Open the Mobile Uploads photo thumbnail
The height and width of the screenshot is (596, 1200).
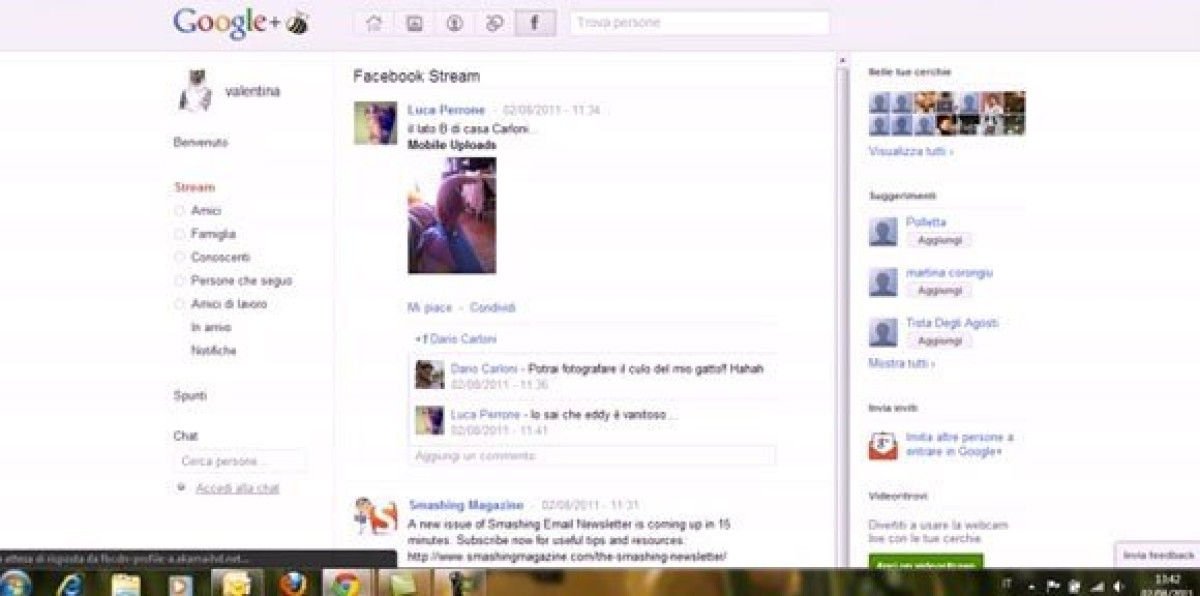(452, 215)
